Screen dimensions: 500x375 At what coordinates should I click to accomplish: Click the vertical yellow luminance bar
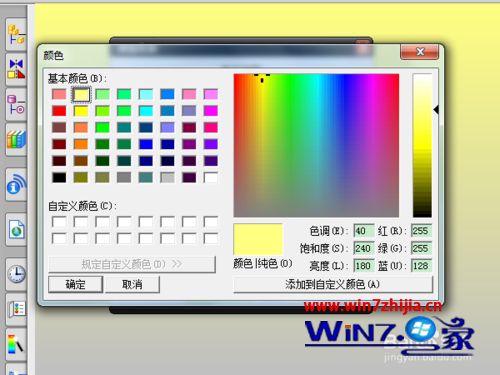point(422,145)
